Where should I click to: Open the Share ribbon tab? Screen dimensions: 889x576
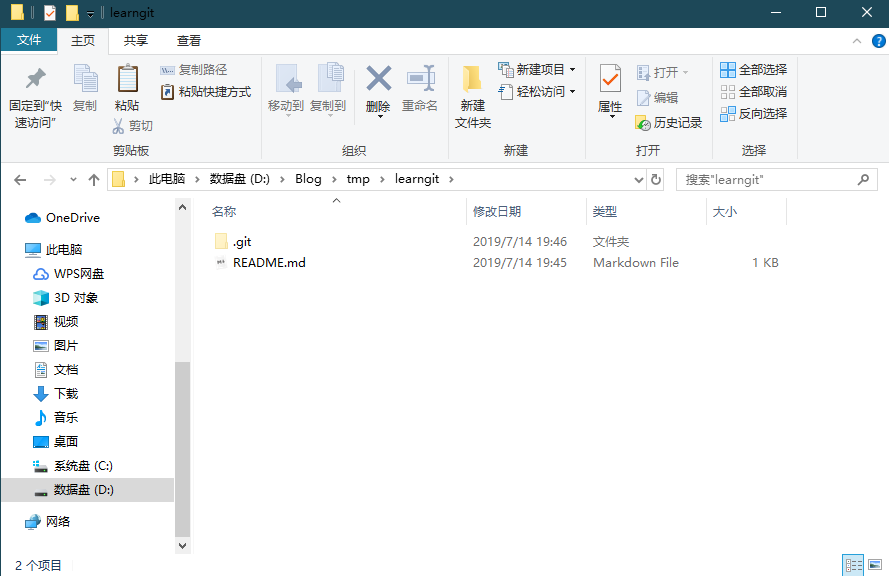[x=136, y=41]
